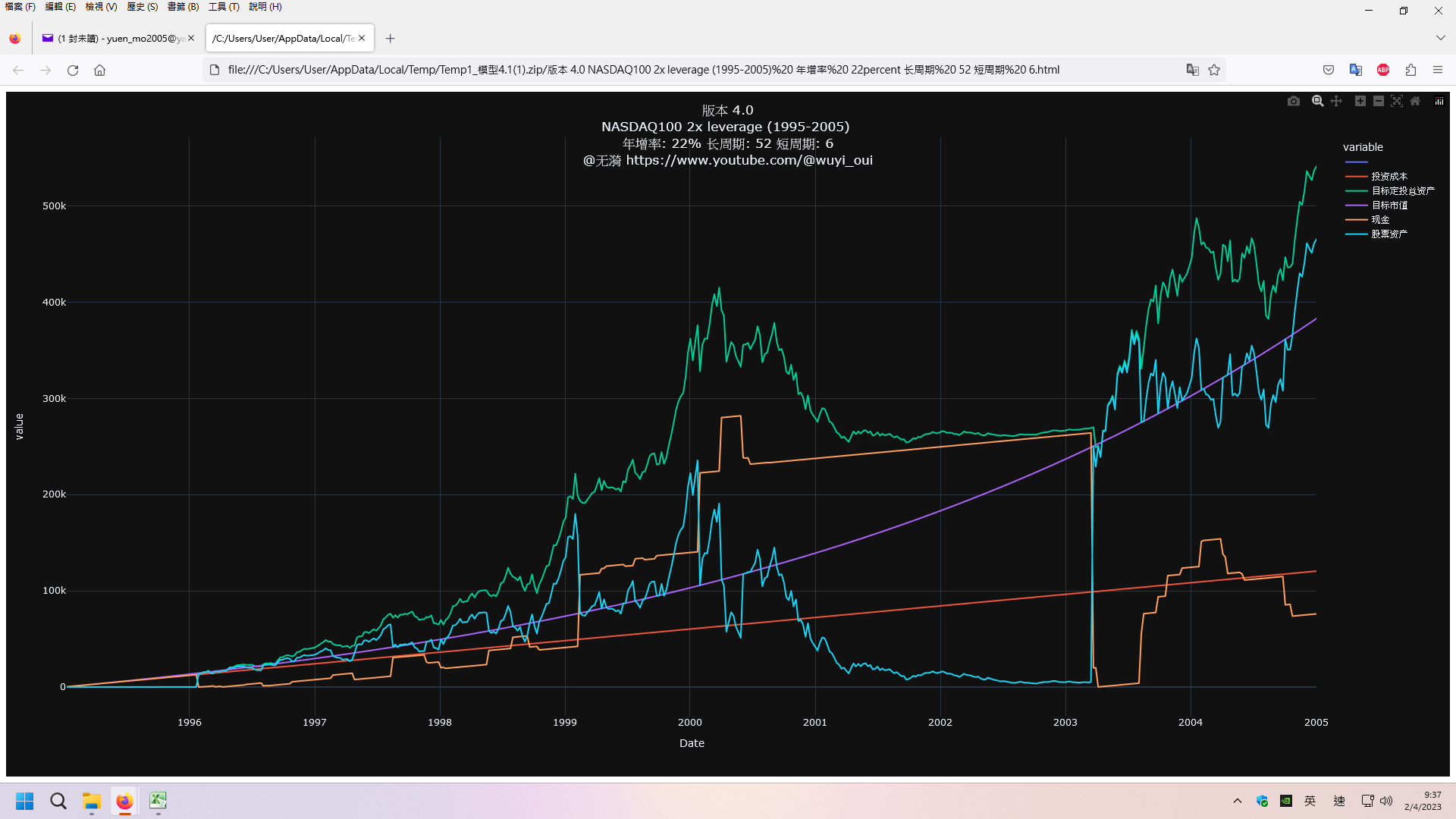Toggle 投资成本 series in legend

pyautogui.click(x=1389, y=176)
